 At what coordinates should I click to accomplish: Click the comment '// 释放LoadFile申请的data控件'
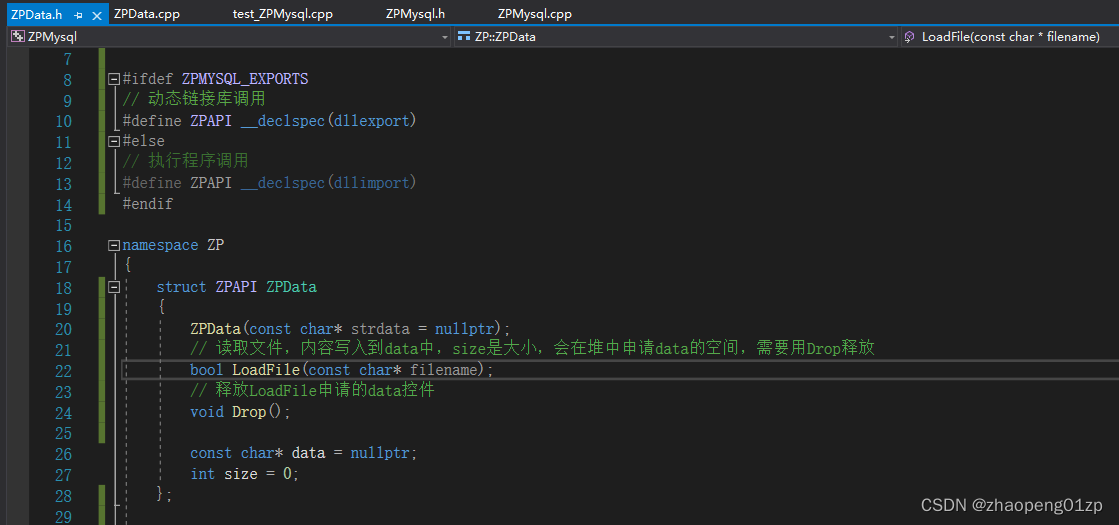(x=313, y=391)
